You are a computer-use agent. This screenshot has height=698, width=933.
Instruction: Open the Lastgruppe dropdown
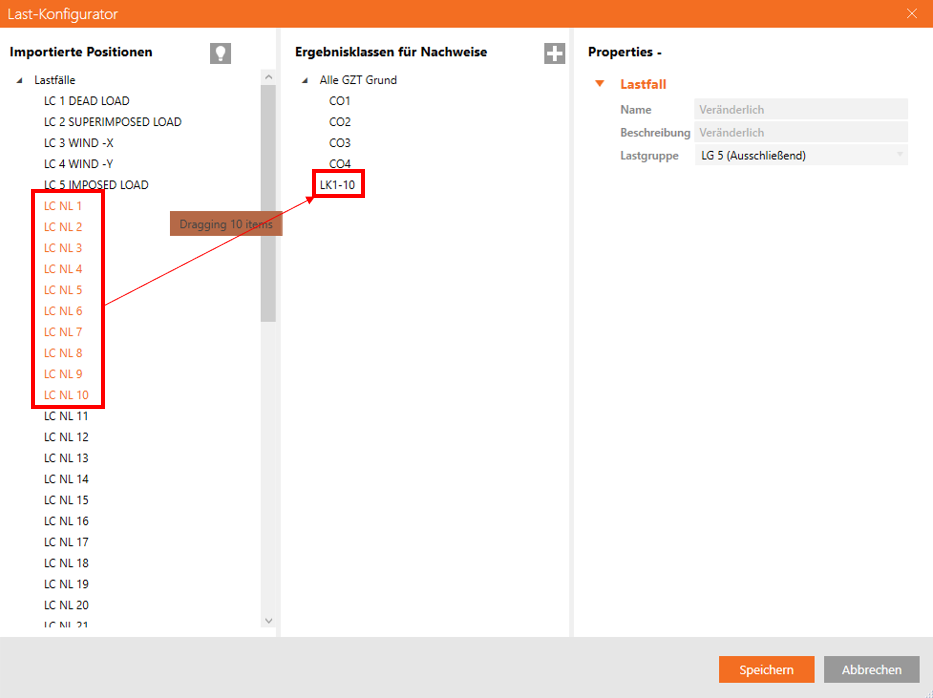(801, 155)
